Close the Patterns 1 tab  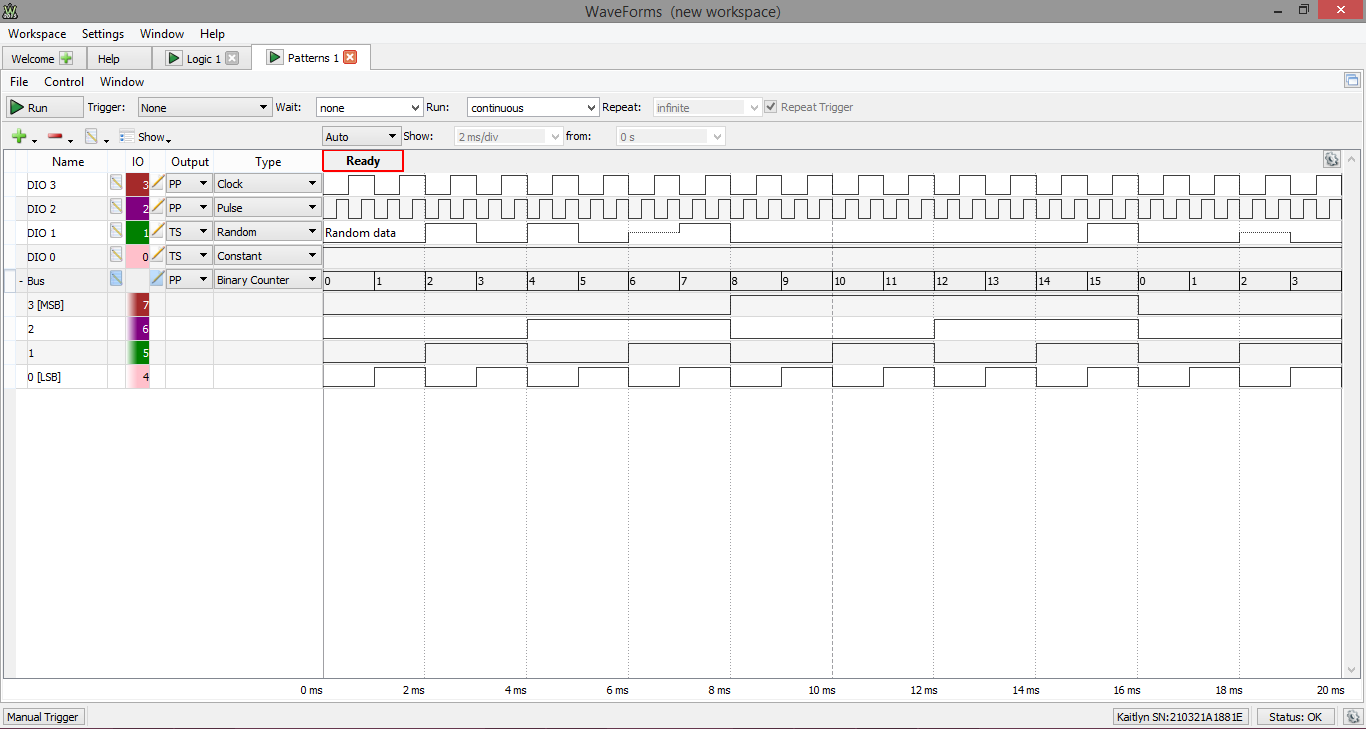[350, 57]
